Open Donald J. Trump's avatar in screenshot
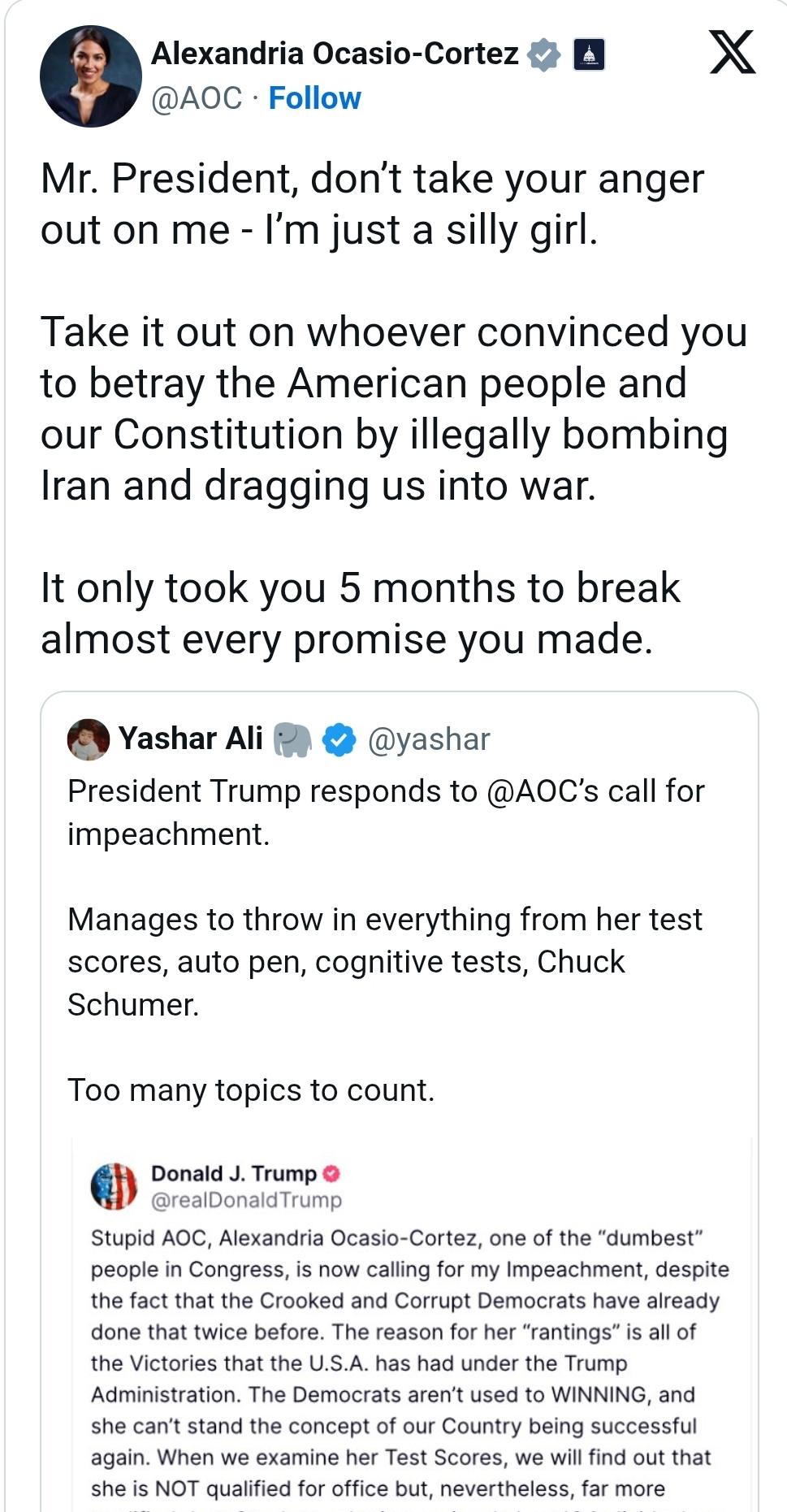 [114, 1186]
